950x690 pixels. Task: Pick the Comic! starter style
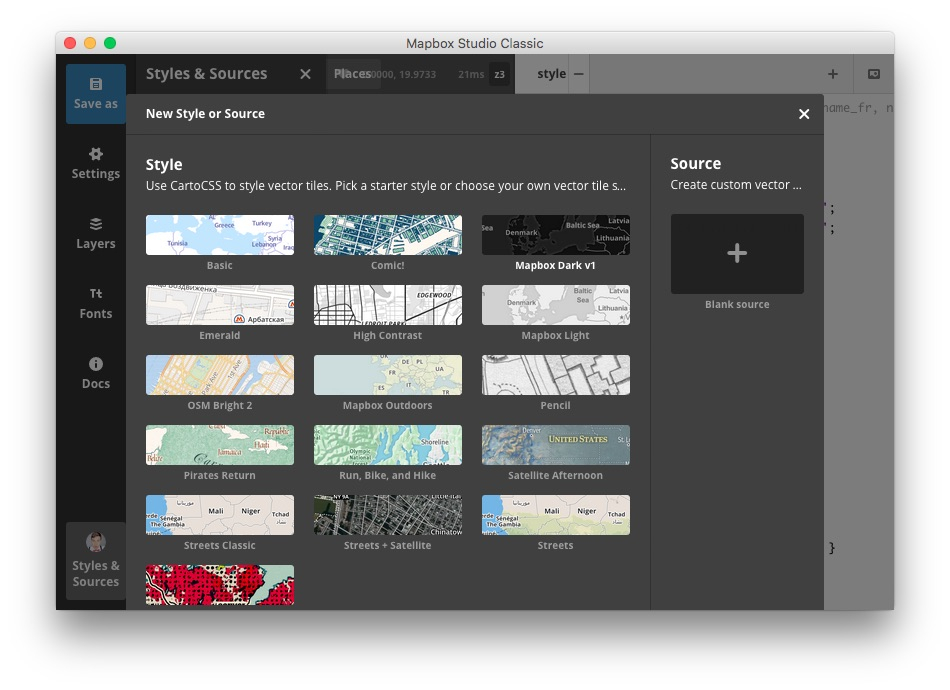[387, 235]
